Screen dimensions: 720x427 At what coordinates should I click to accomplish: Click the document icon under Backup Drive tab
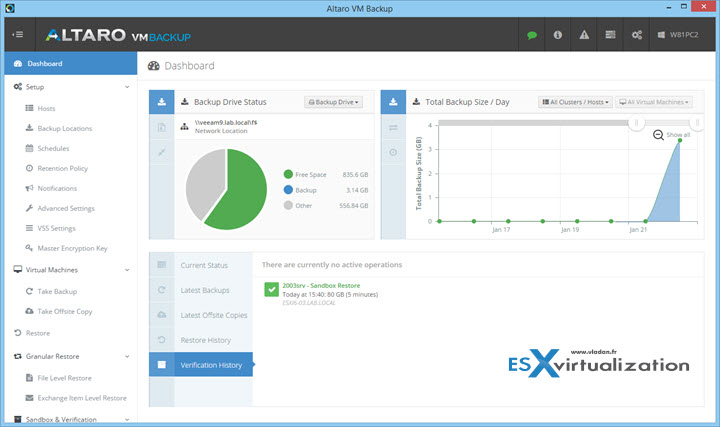pos(162,127)
